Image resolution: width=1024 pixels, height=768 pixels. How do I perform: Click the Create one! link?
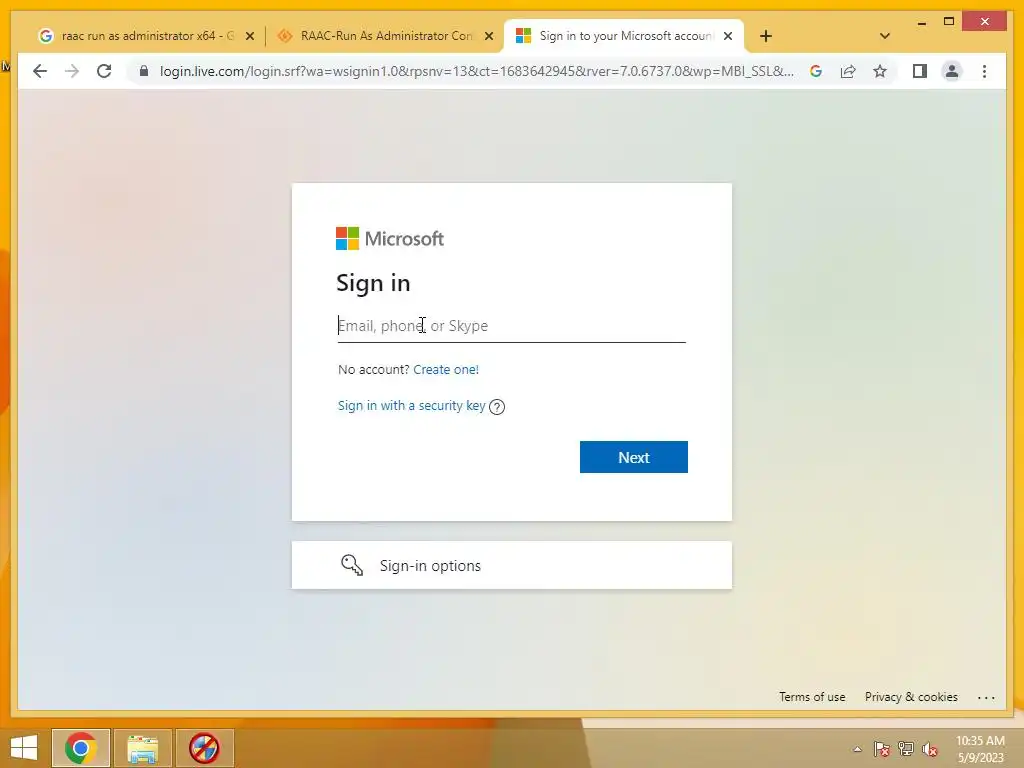click(x=446, y=370)
